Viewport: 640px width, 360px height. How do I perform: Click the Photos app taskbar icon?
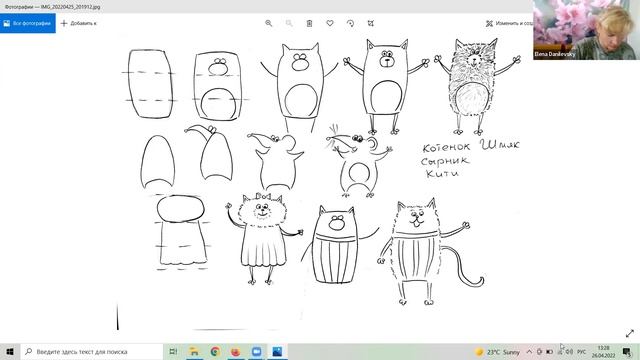(277, 351)
